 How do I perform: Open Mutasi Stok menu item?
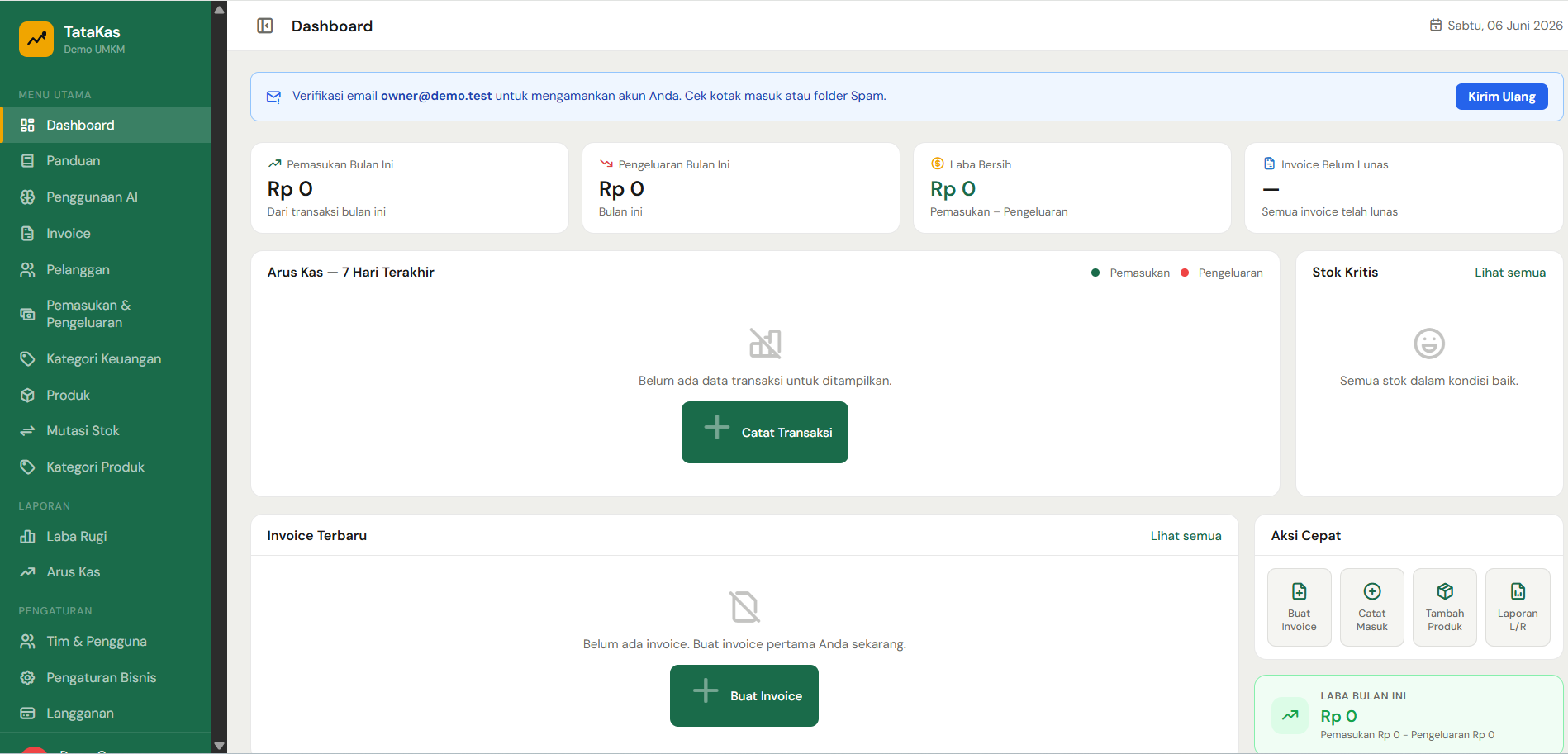(x=106, y=430)
